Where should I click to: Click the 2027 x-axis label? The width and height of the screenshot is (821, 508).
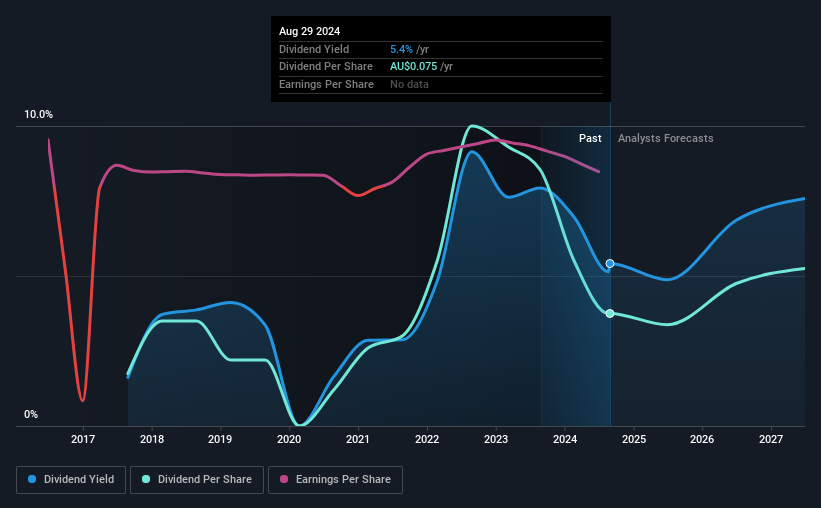[x=771, y=439]
